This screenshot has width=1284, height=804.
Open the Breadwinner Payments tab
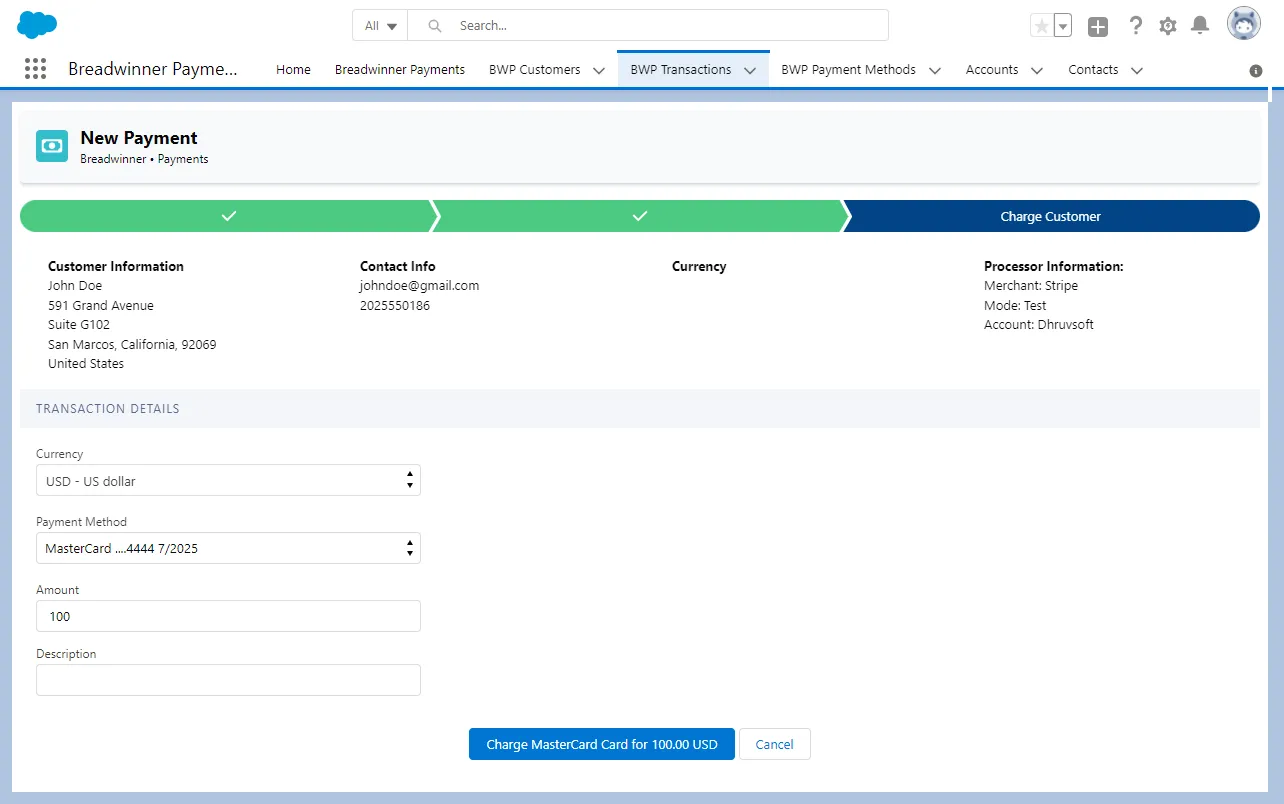400,70
